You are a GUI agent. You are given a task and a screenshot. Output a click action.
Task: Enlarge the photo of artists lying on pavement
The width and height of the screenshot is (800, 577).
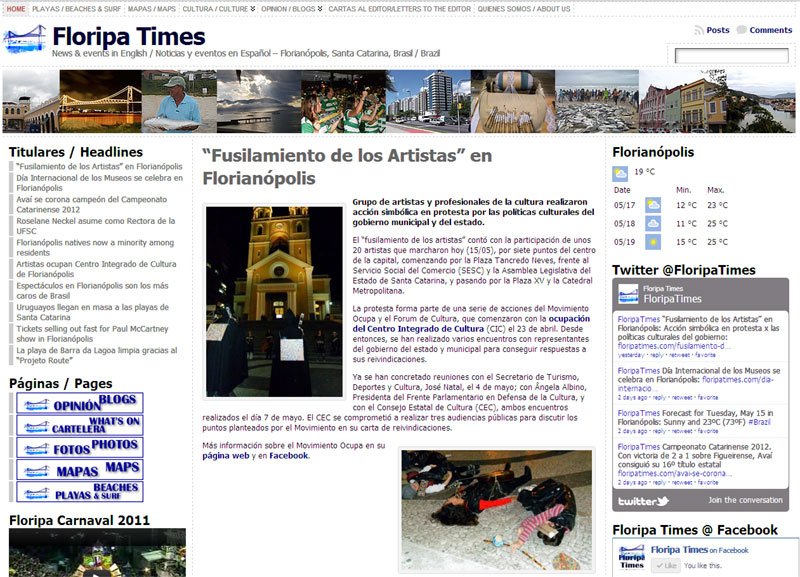[497, 510]
